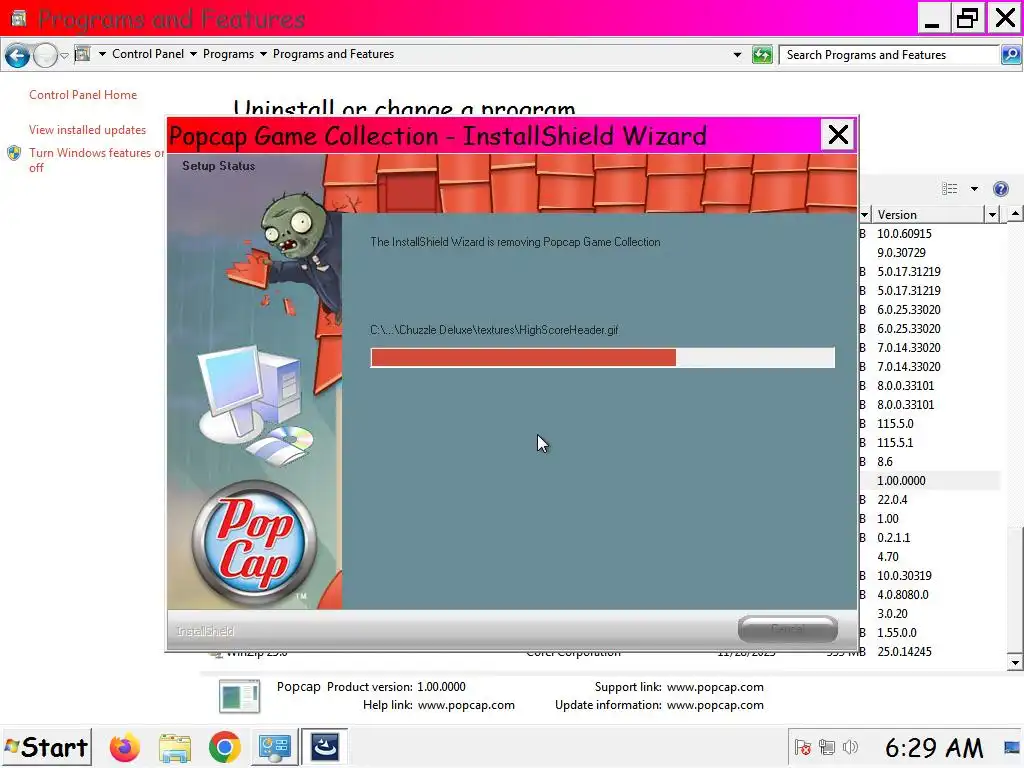Open the File Explorer taskbar icon
The height and width of the screenshot is (768, 1024).
pos(174,747)
